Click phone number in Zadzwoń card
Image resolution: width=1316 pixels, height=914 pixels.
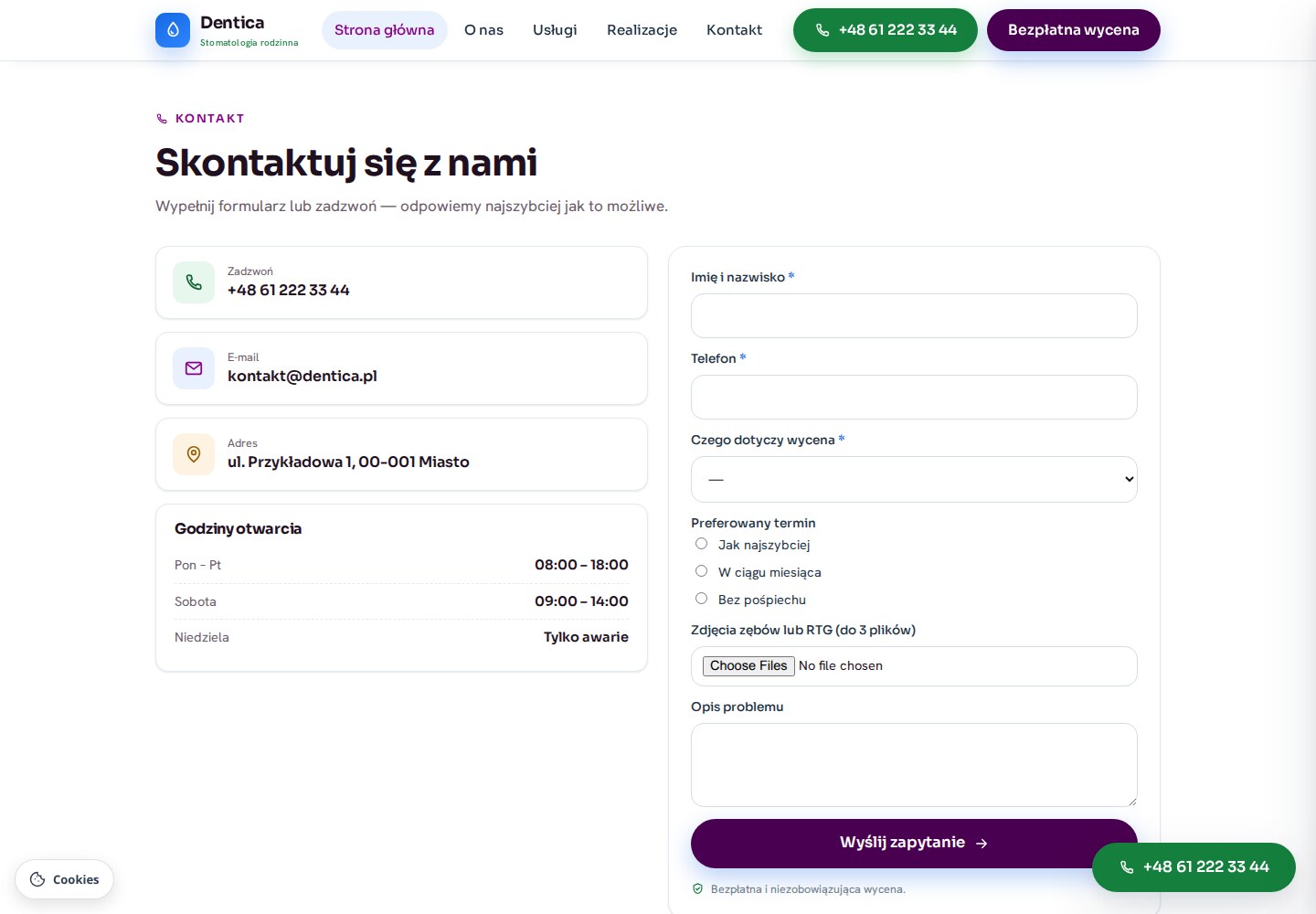click(289, 290)
